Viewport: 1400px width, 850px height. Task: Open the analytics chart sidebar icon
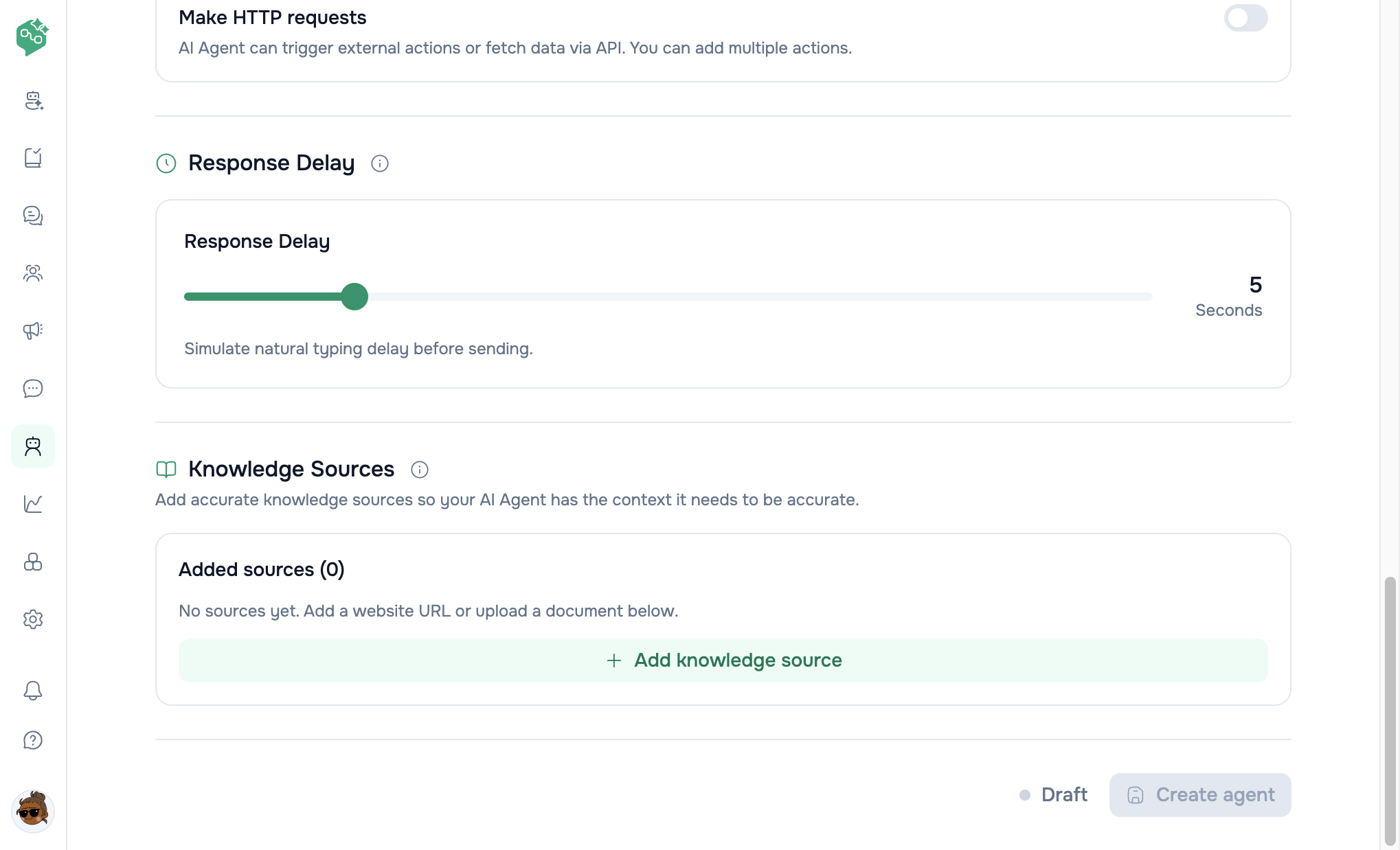[x=33, y=504]
